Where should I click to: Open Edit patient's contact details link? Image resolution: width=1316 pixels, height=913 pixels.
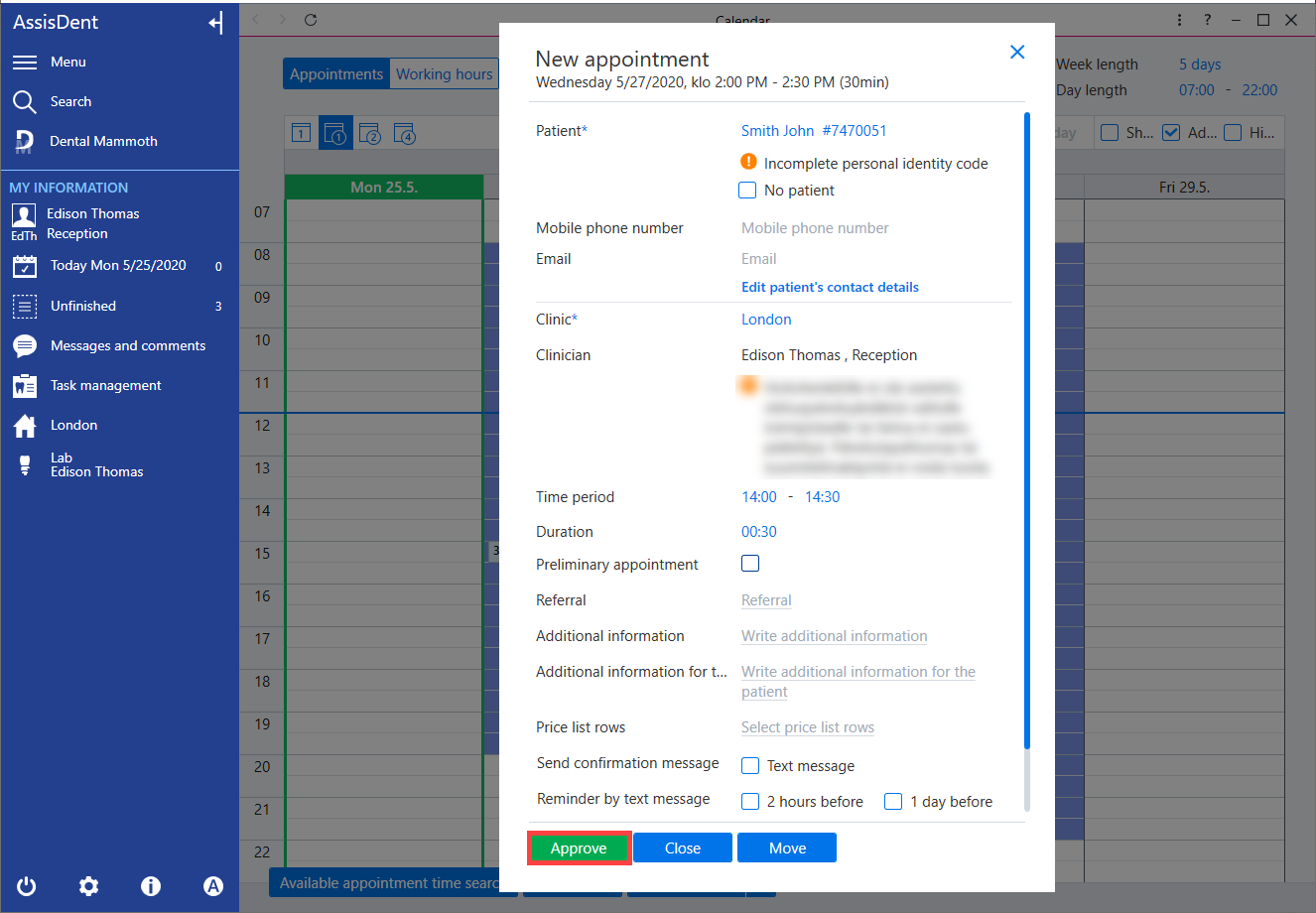(830, 287)
